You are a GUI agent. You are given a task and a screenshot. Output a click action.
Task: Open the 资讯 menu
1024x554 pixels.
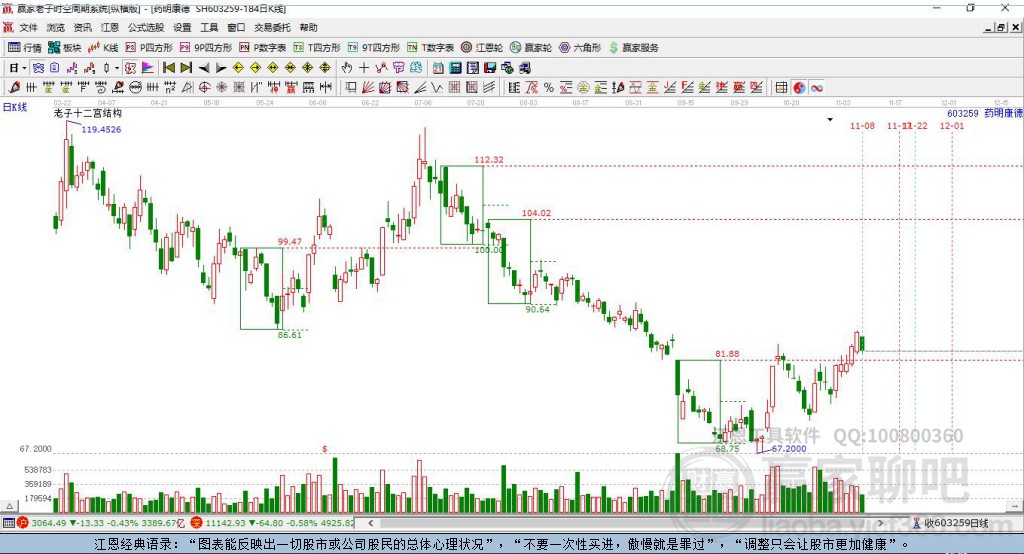[82, 27]
